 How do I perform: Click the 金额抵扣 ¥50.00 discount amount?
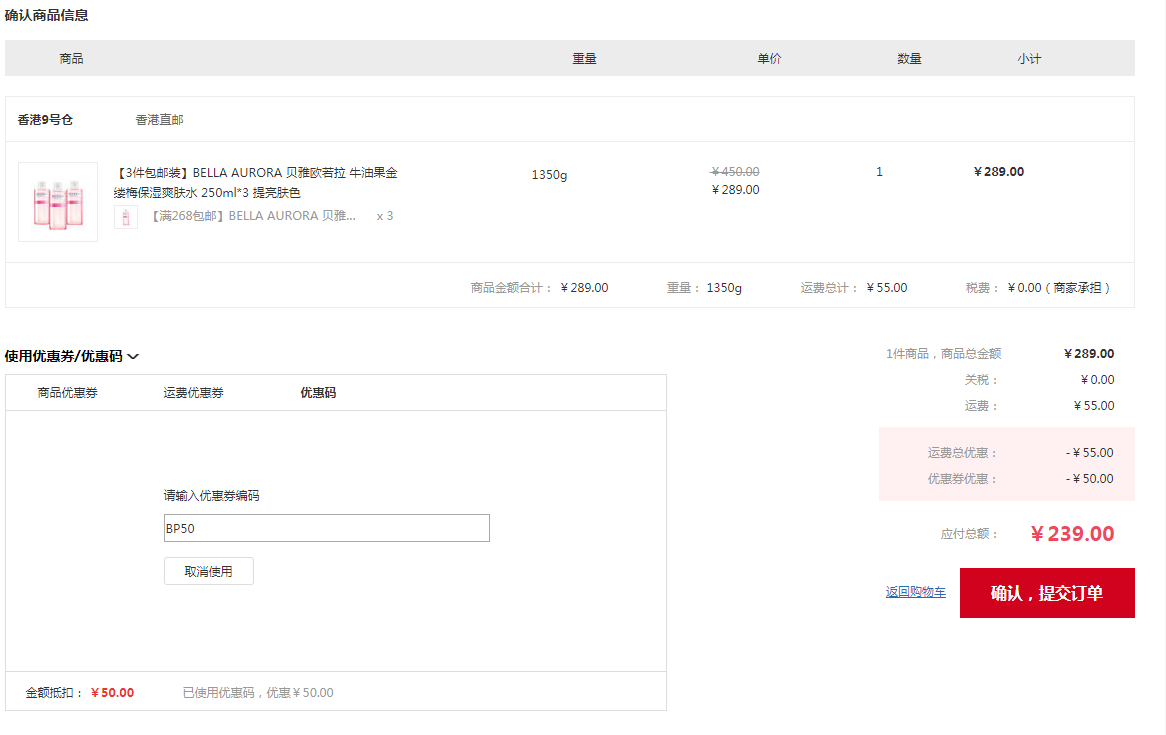[x=112, y=693]
